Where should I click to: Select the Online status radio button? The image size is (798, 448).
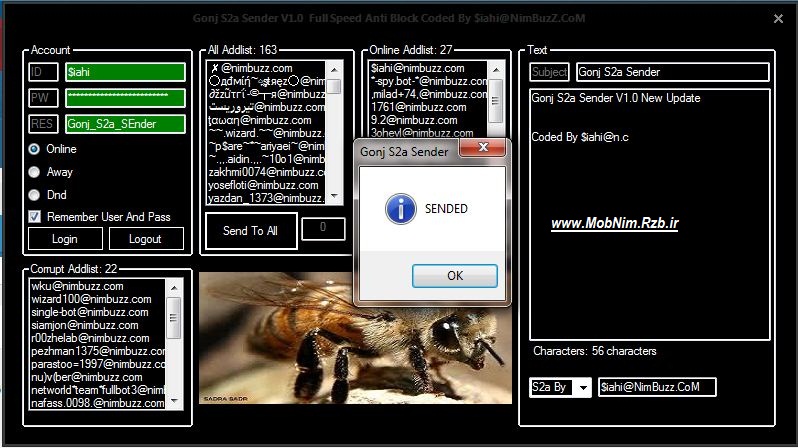(34, 149)
